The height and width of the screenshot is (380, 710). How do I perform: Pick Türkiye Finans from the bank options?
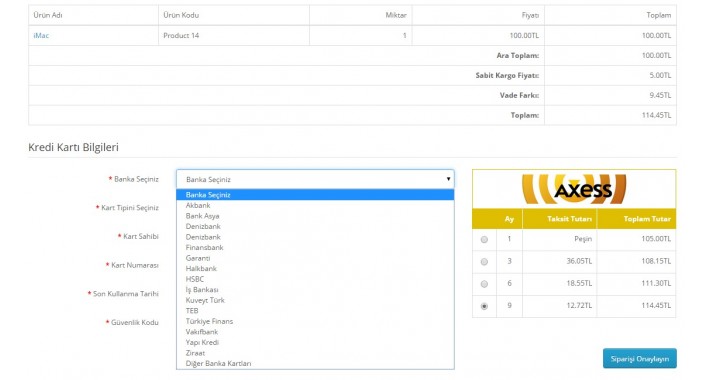(x=315, y=321)
